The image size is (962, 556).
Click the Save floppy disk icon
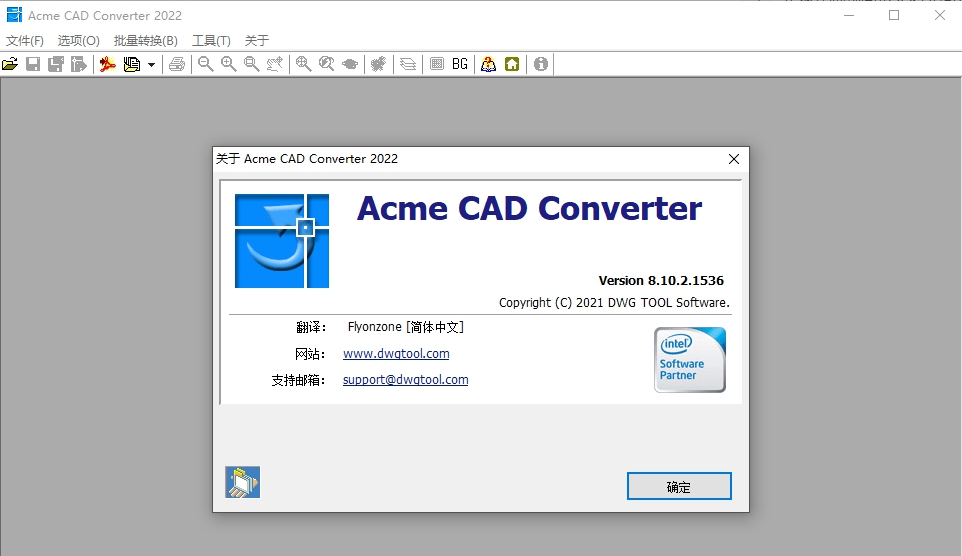pyautogui.click(x=33, y=64)
